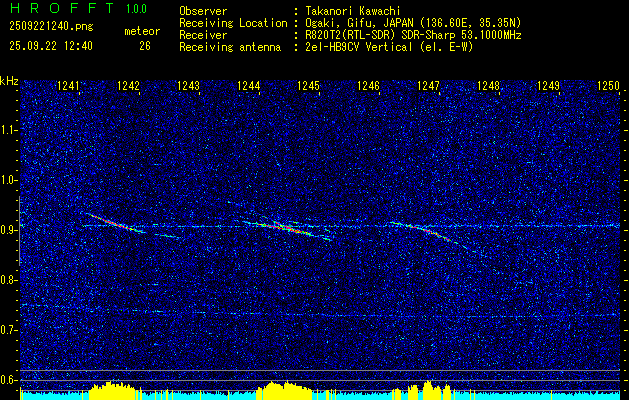Click the 0.9 kHz axis label

point(9,230)
